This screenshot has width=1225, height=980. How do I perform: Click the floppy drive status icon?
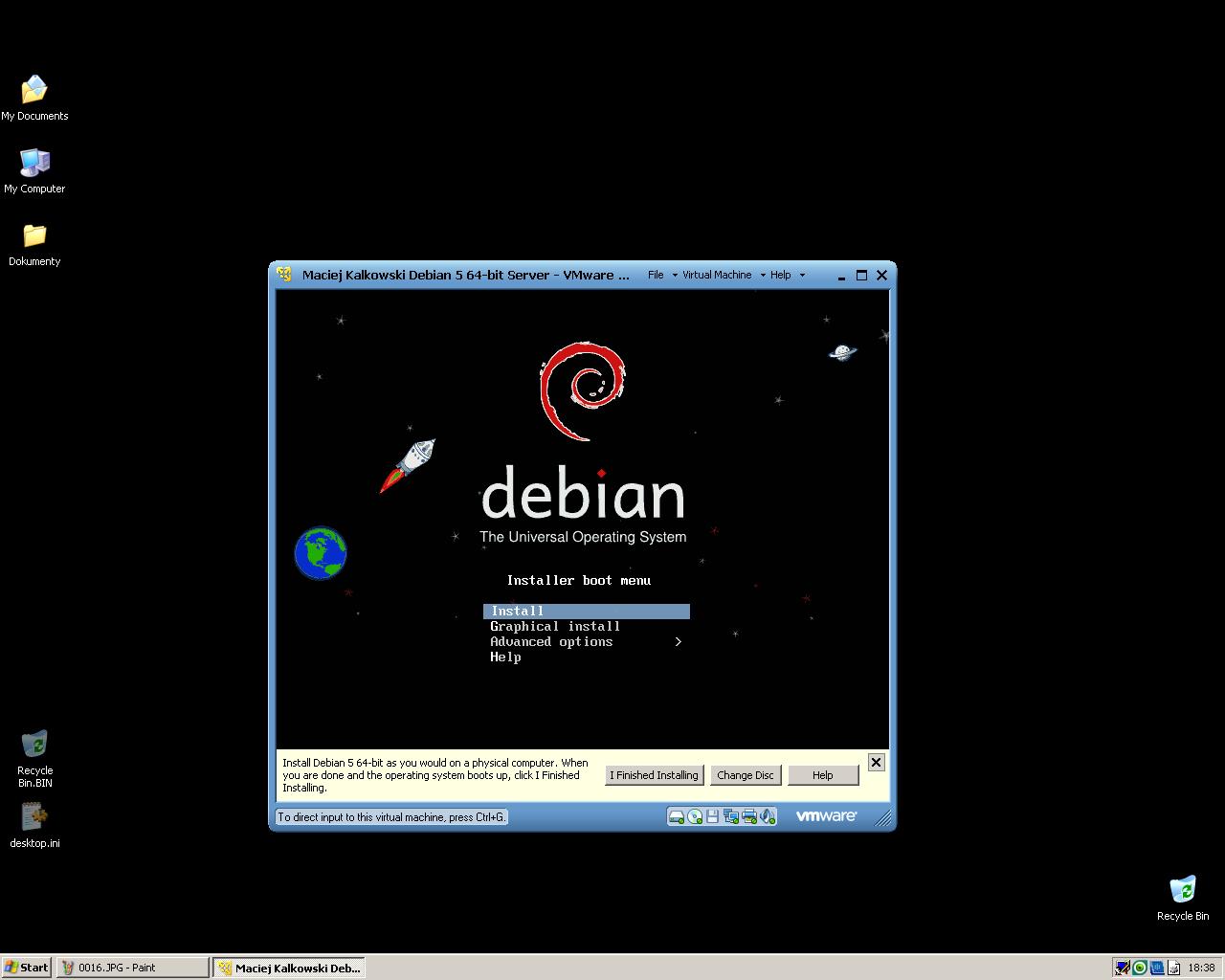point(713,816)
